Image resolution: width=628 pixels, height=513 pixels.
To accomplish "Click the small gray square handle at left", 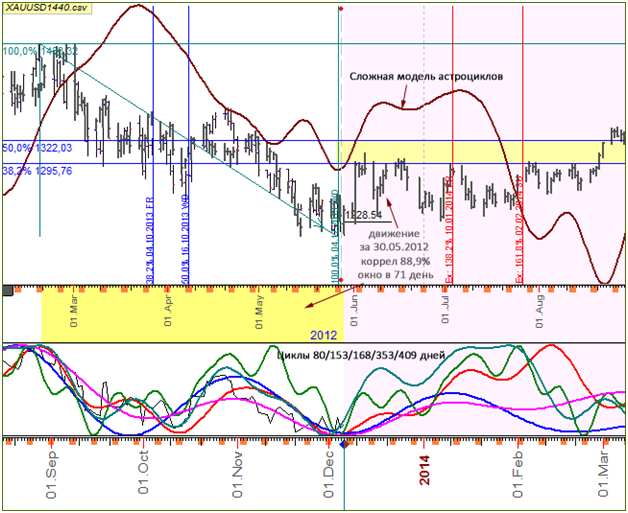I will pos(9,290).
